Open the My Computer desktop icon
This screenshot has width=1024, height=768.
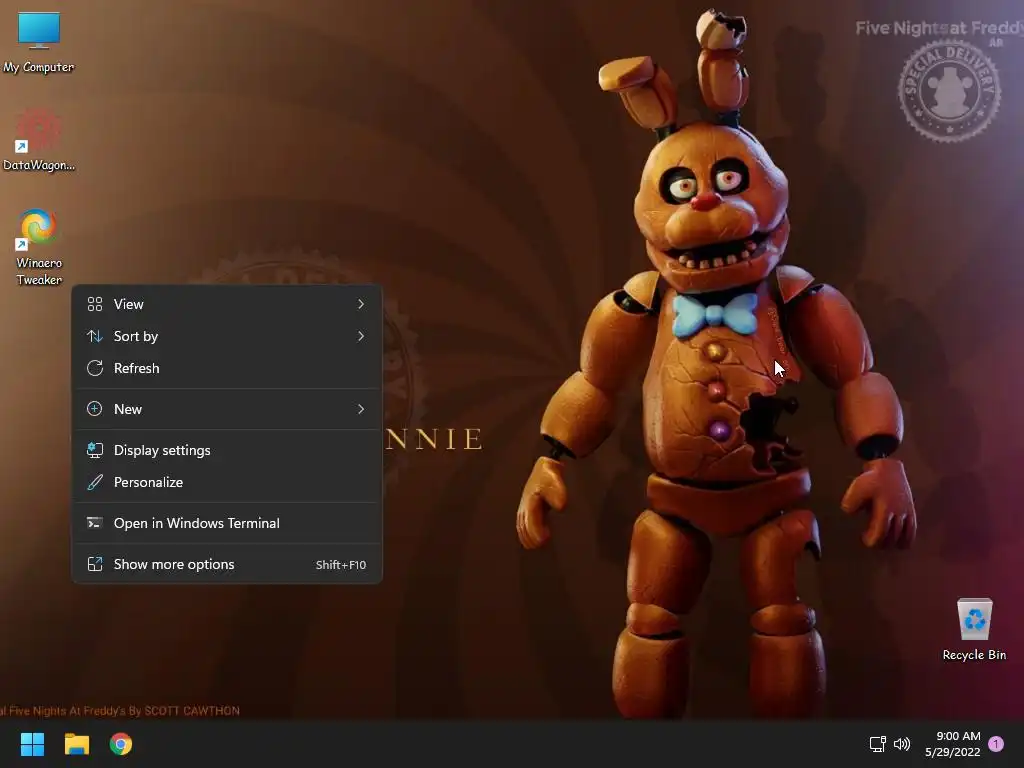(x=39, y=42)
